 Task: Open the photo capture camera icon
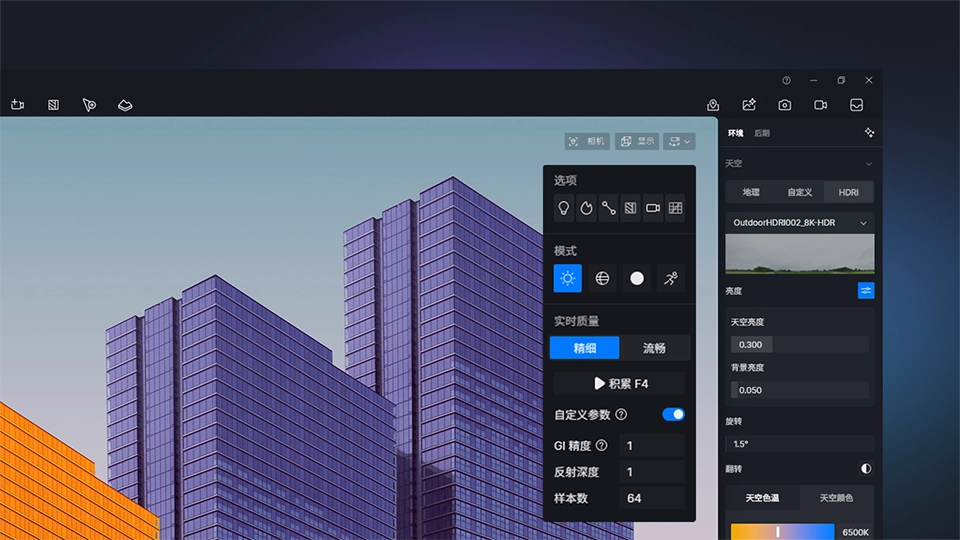click(785, 105)
